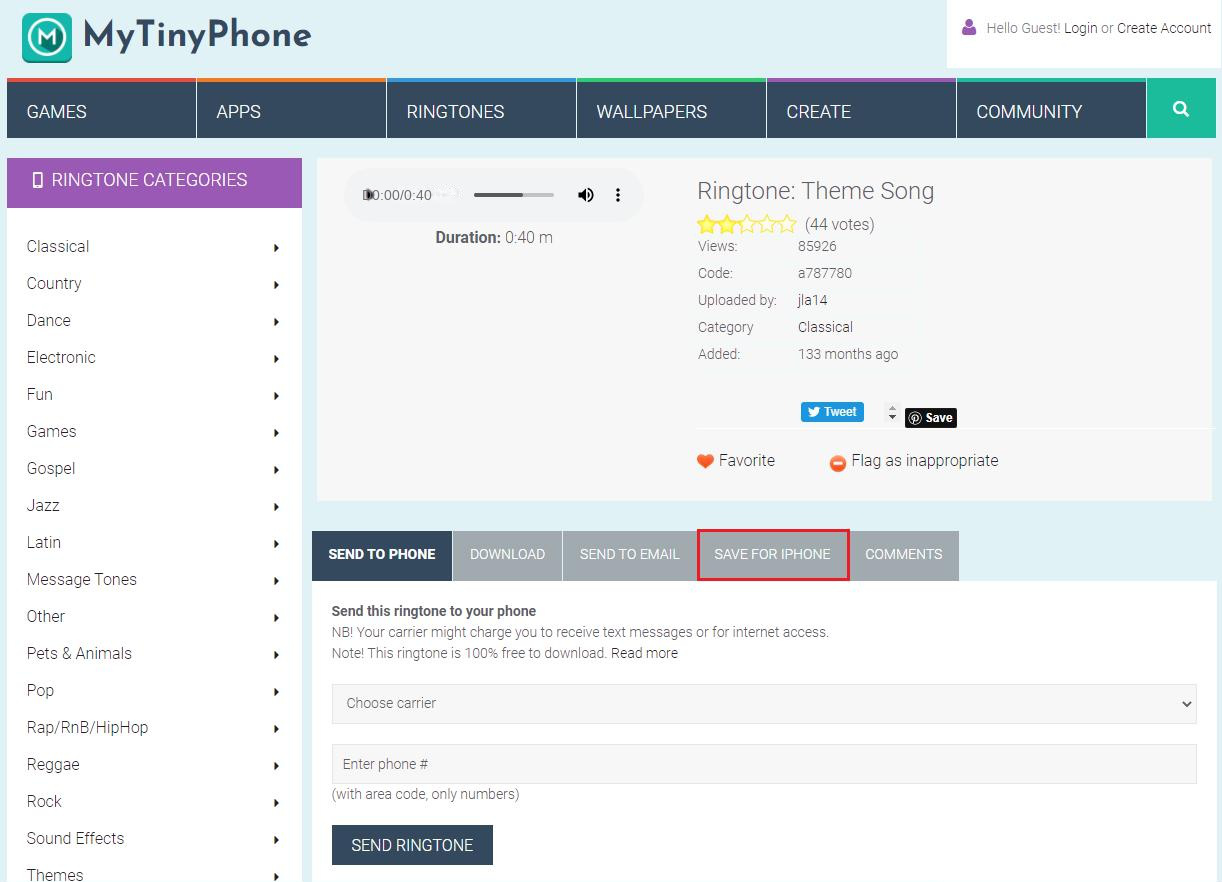Click the heart Favorite icon

705,461
